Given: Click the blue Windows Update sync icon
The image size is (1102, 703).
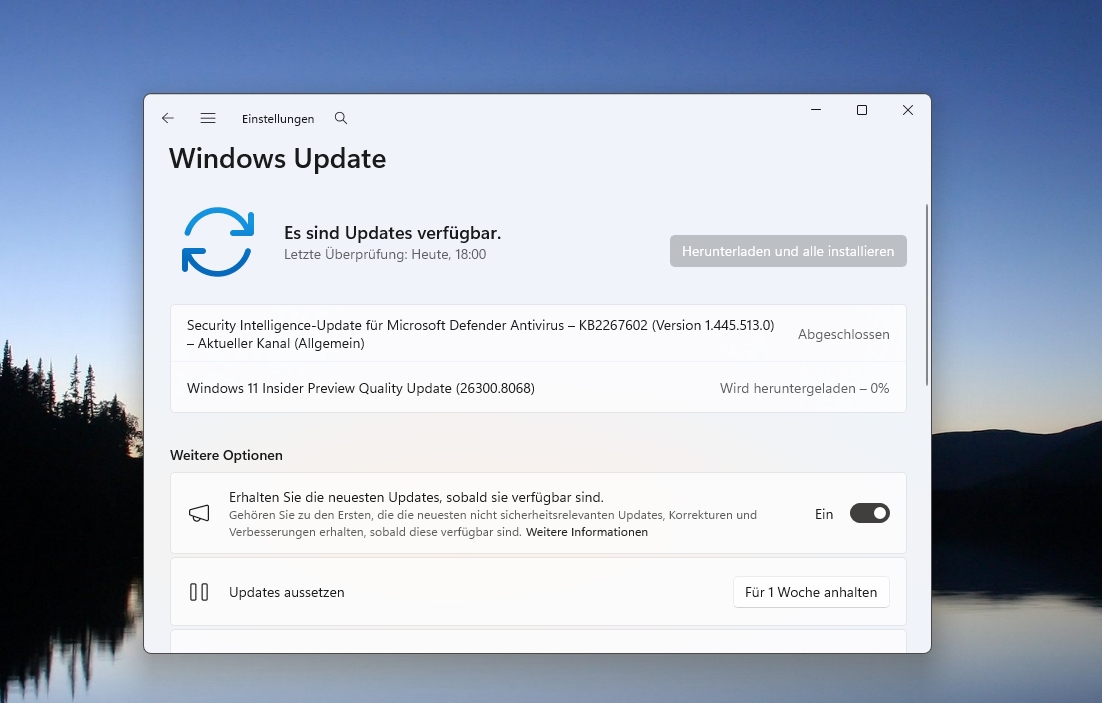Looking at the screenshot, I should click(x=218, y=242).
